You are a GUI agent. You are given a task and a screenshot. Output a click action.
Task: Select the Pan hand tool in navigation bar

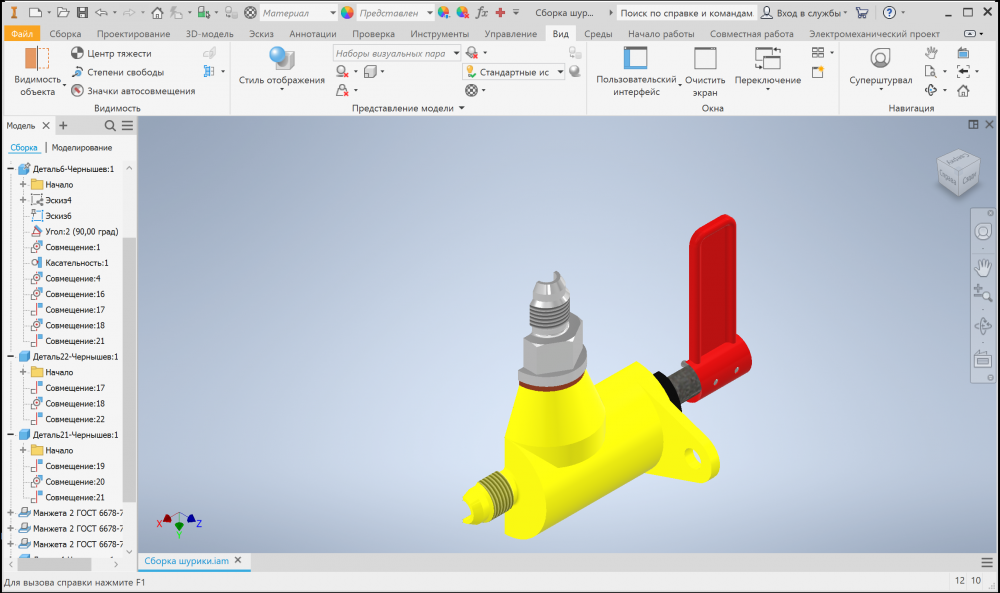pos(982,266)
